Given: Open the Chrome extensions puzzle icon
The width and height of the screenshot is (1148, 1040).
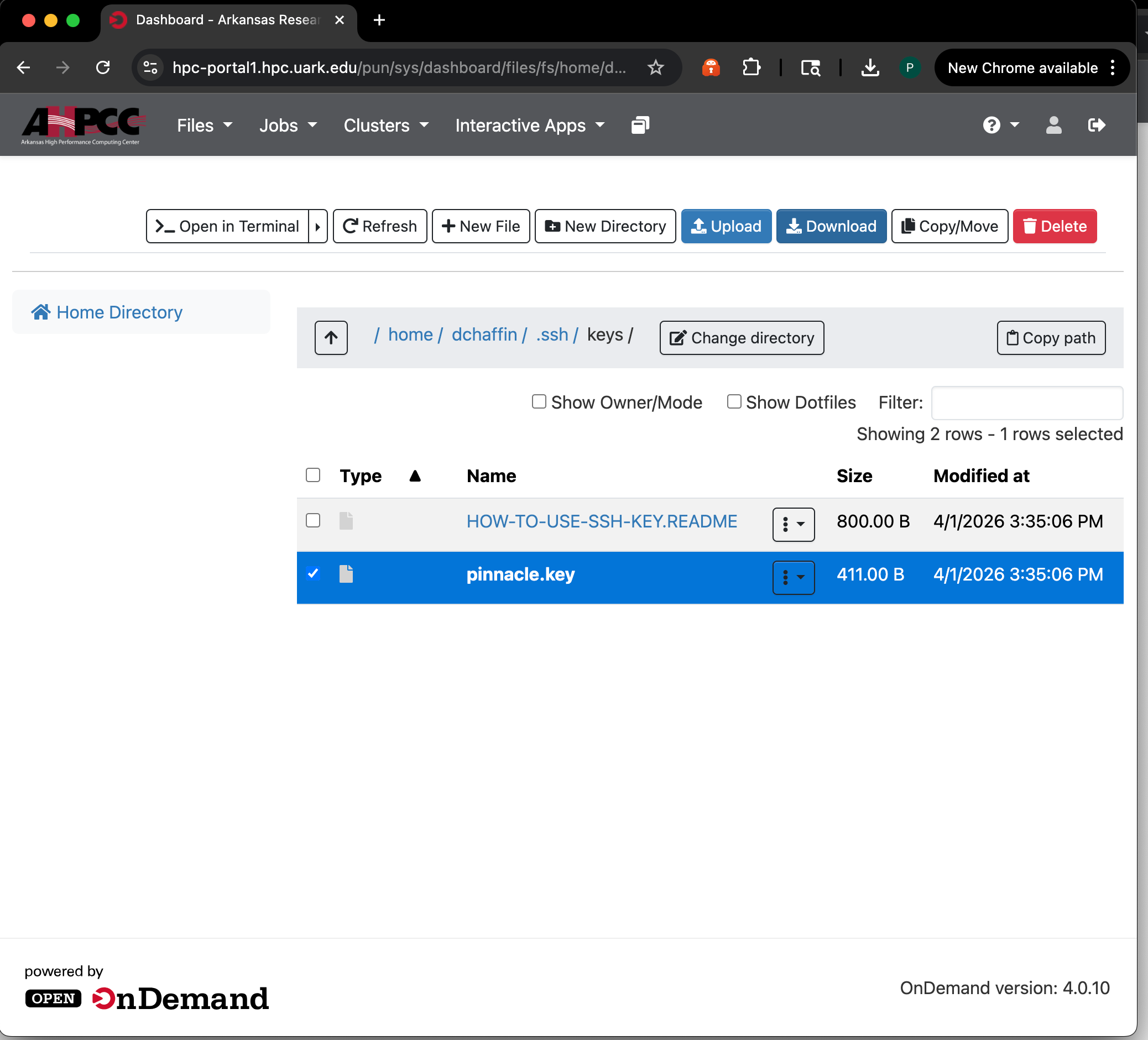Looking at the screenshot, I should pos(751,68).
